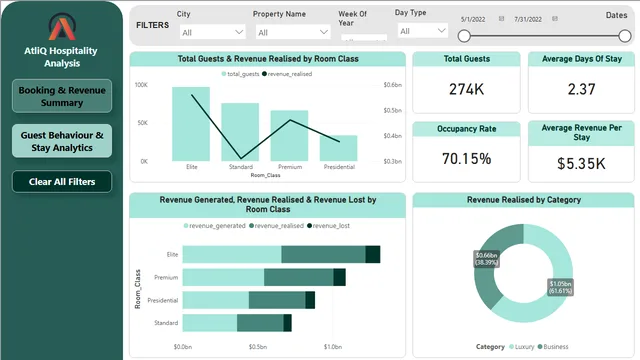
Task: Select the Elite guests column bar
Action: point(191,124)
